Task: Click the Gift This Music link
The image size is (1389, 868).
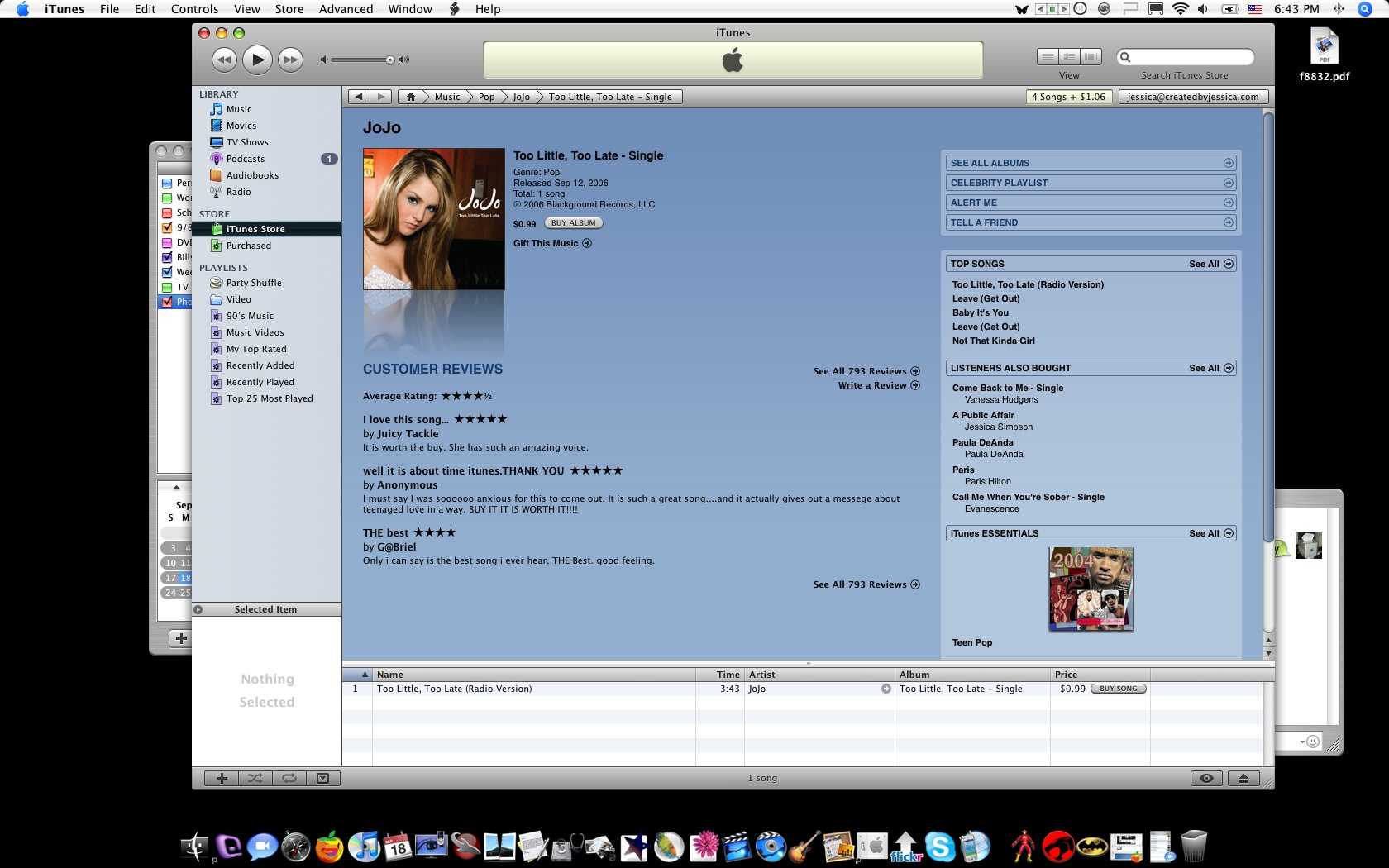Action: 552,243
